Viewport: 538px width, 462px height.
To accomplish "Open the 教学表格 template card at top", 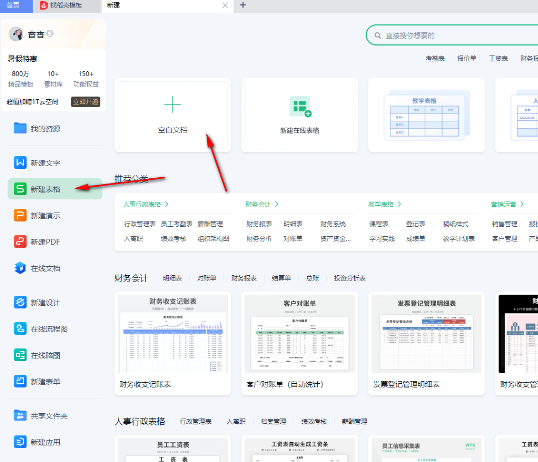I will [426, 115].
